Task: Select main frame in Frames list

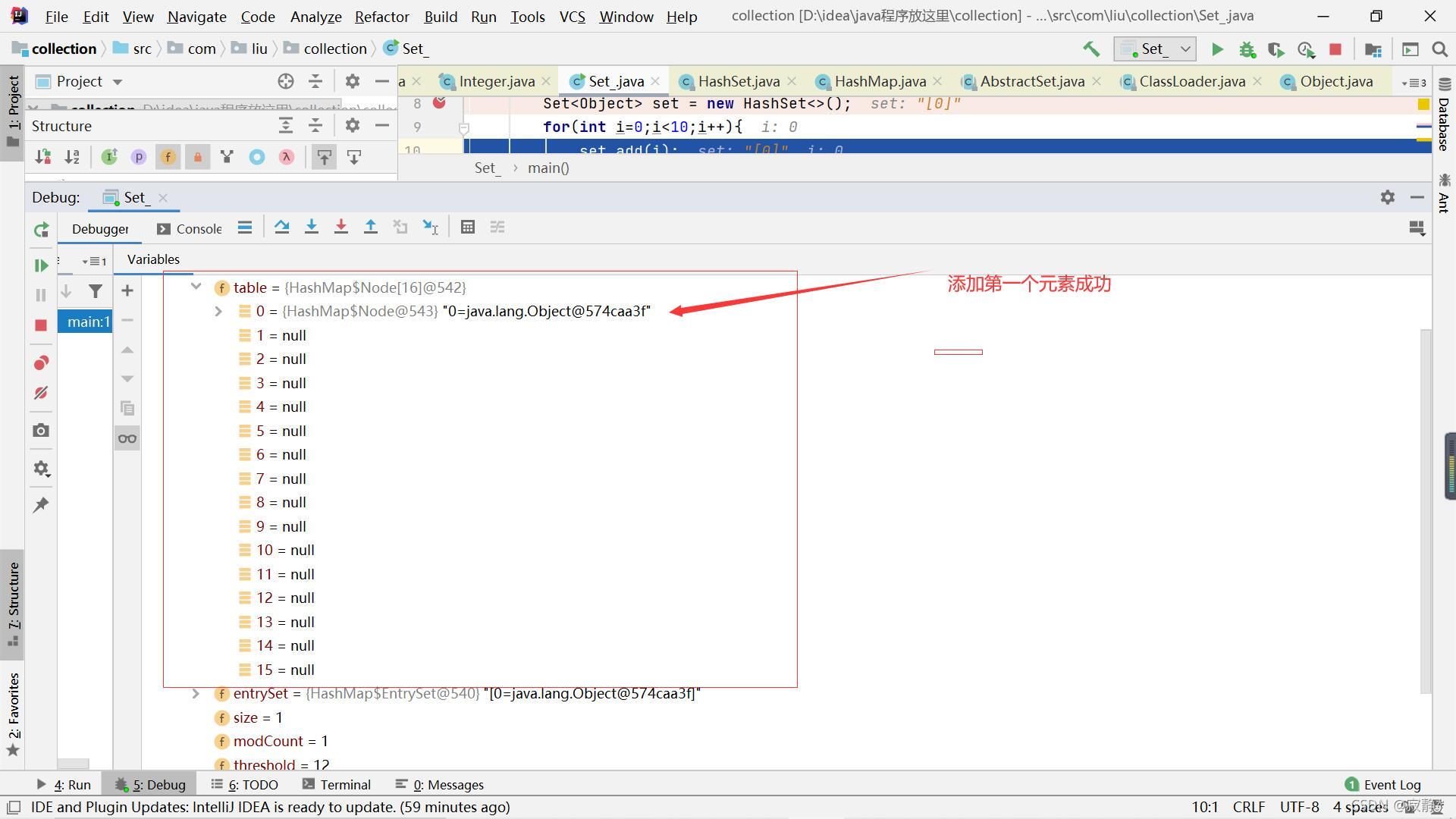Action: [85, 322]
